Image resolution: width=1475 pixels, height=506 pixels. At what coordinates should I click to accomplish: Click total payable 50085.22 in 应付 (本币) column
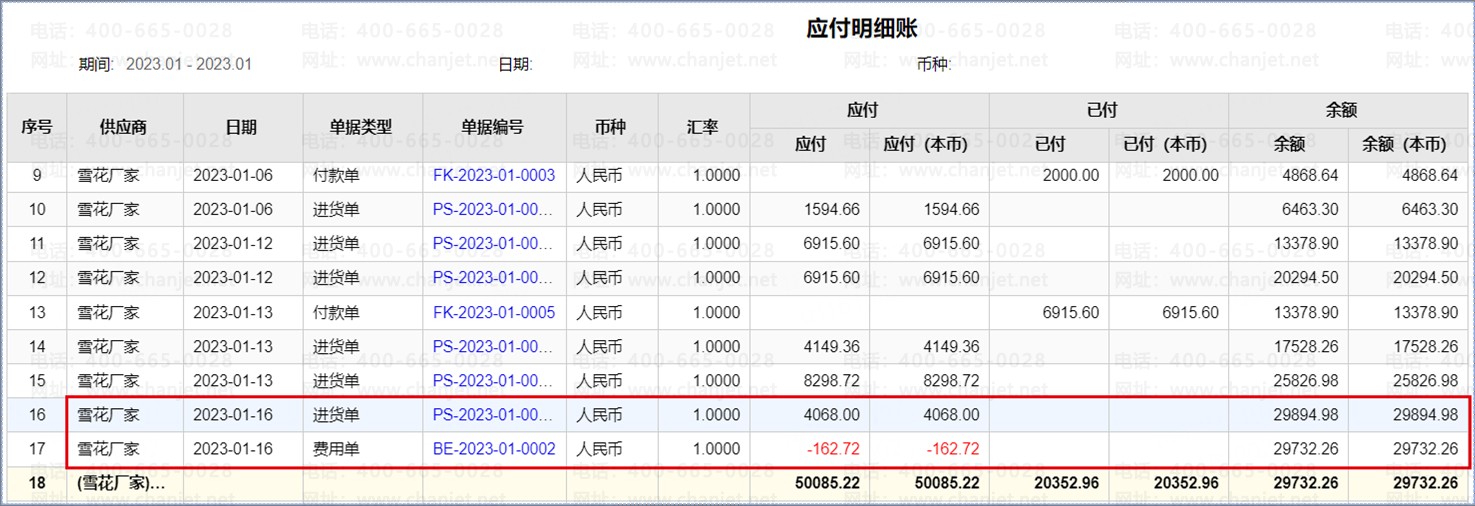(x=947, y=484)
